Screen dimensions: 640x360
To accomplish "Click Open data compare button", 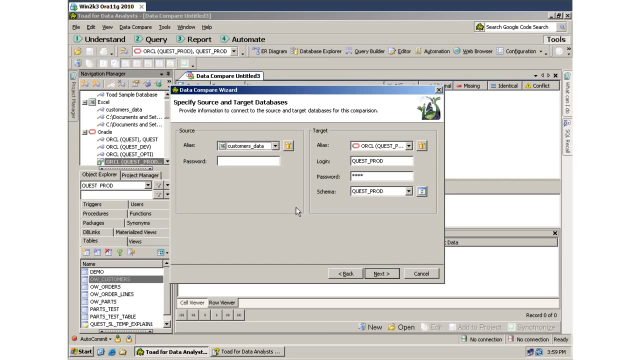I will [401, 327].
